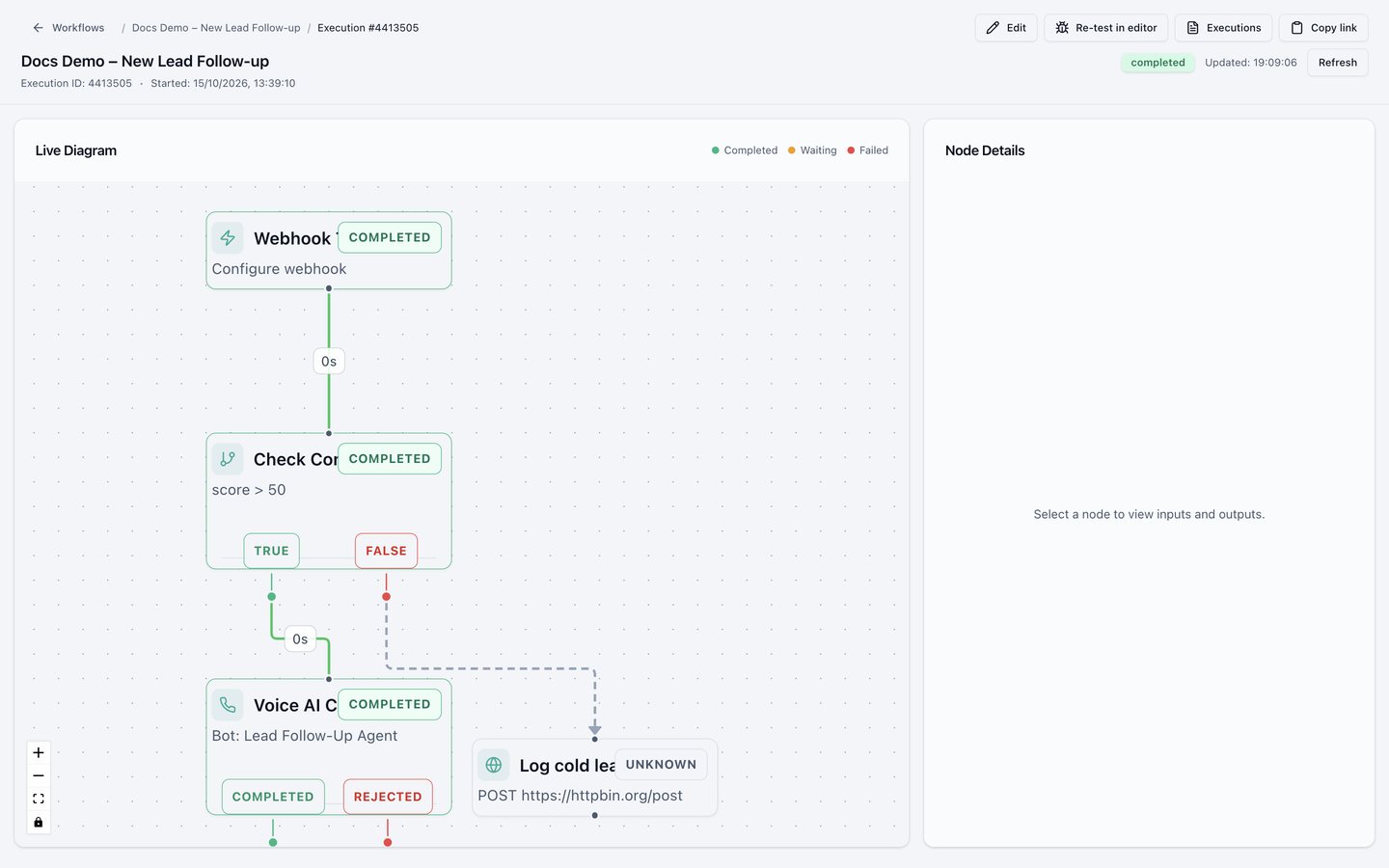
Task: Click the 0s label above Voice AI
Action: pyautogui.click(x=300, y=639)
